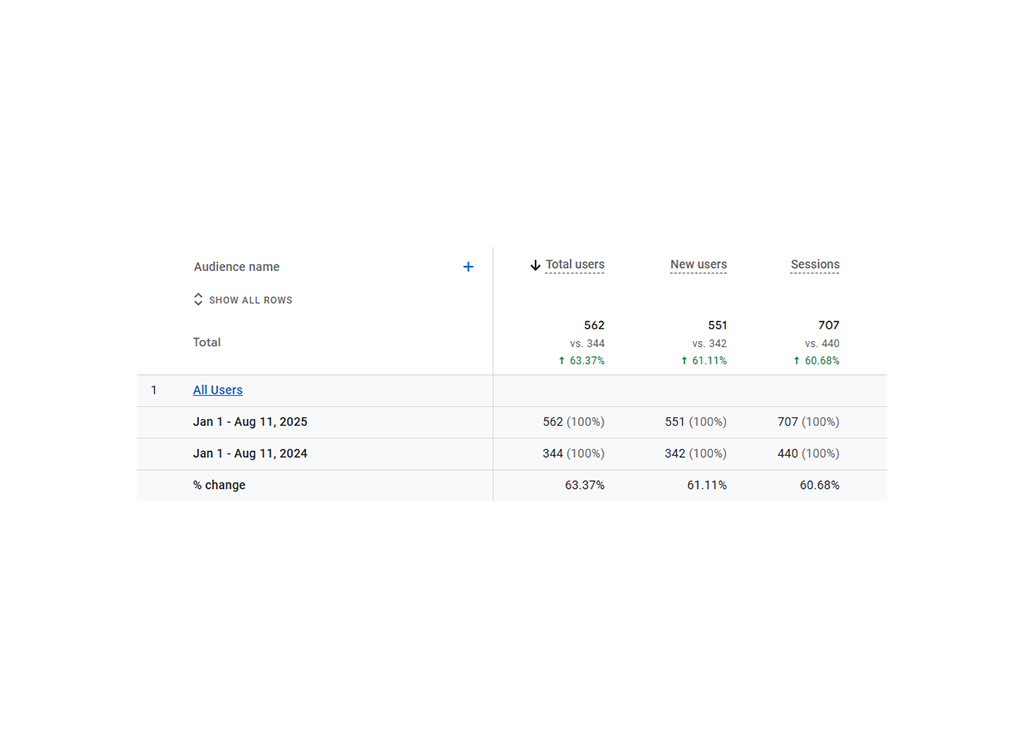Click the expand rows arrows icon near SHOW ALL ROWS

(x=198, y=299)
